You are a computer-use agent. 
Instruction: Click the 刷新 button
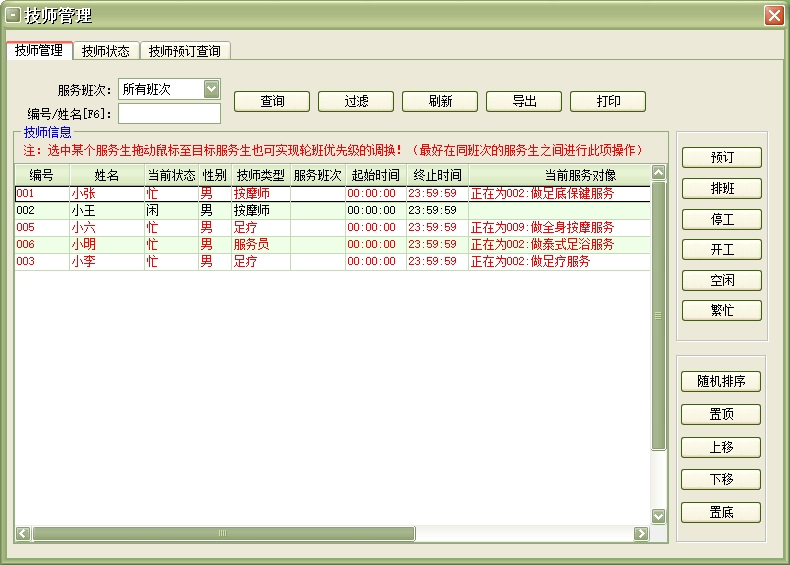coord(440,101)
